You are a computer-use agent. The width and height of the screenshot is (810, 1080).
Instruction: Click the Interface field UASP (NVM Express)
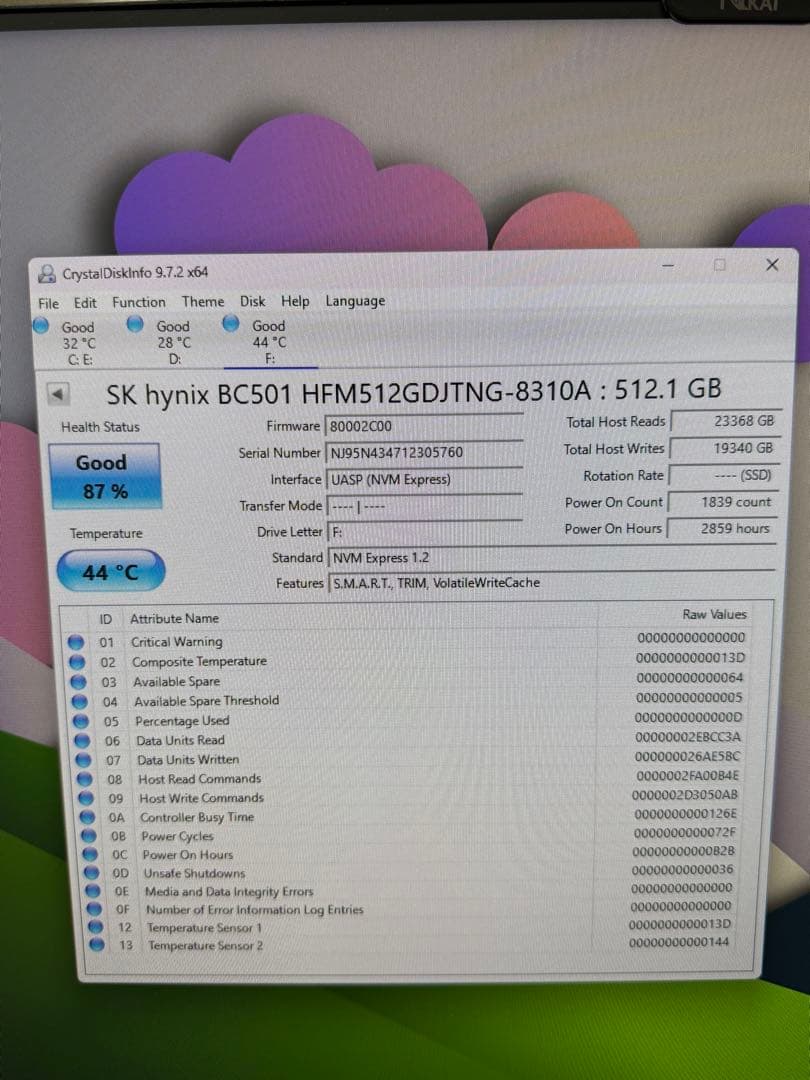(x=424, y=479)
